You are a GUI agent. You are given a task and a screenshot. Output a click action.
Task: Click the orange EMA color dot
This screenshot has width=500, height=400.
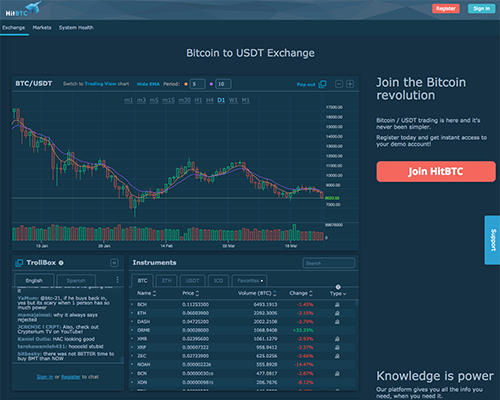186,84
